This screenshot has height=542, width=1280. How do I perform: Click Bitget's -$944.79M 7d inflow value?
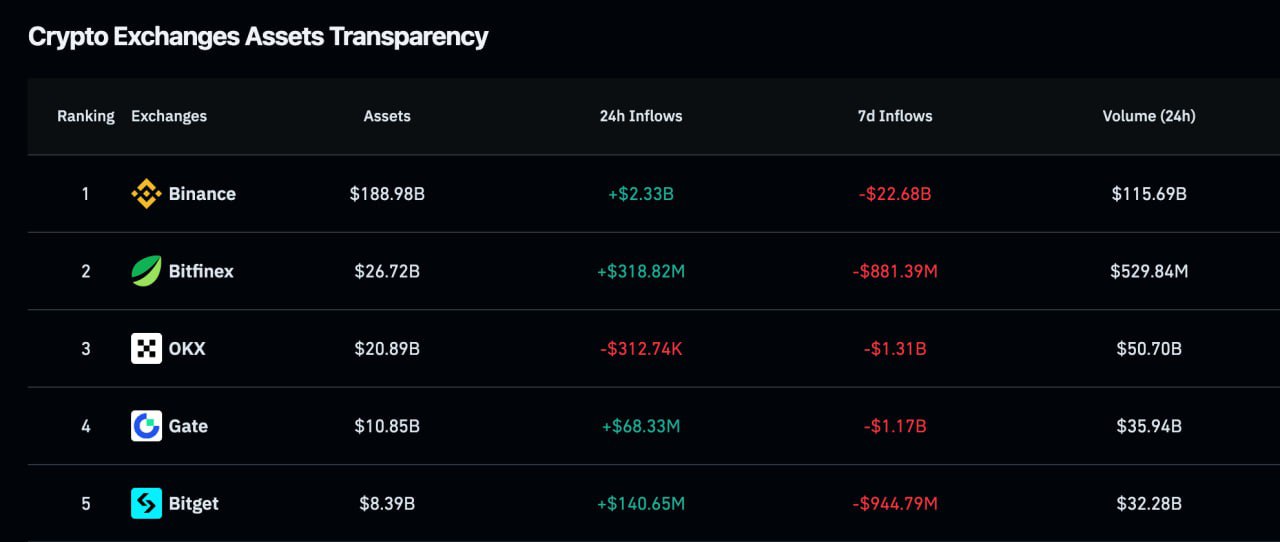[x=895, y=503]
